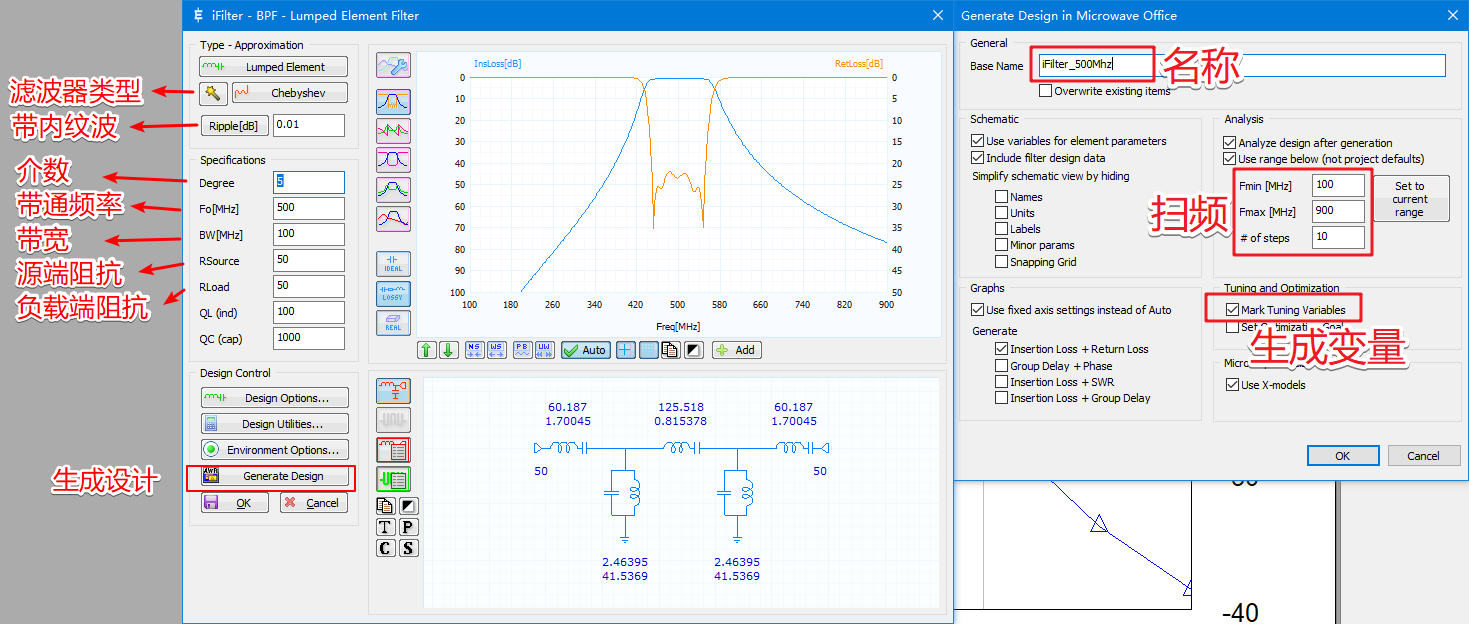Viewport: 1469px width, 624px height.
Task: Click the WS wide span icon
Action: [496, 350]
